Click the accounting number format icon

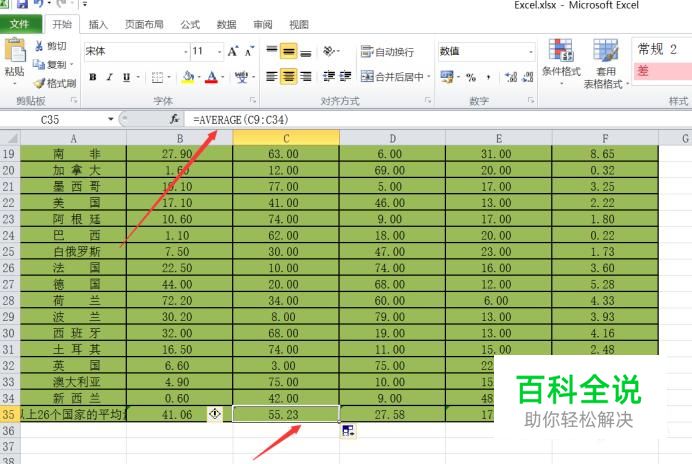point(447,77)
